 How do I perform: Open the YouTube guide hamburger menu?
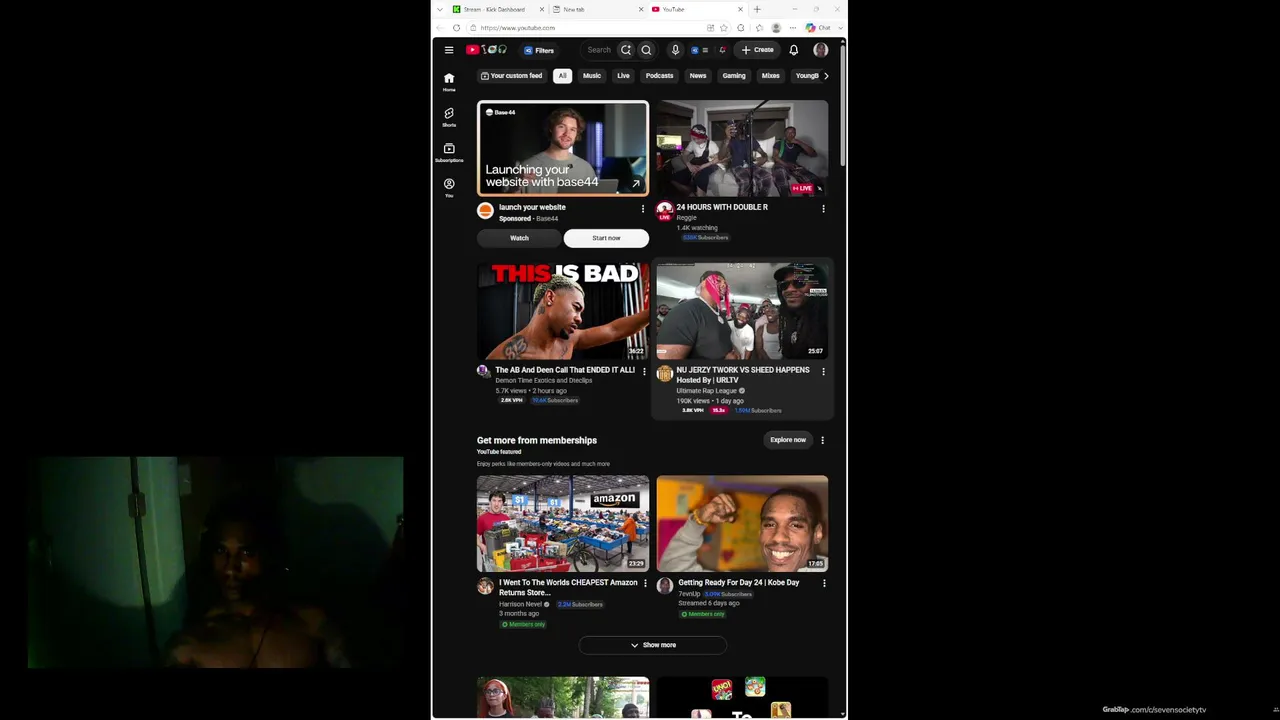tap(449, 50)
